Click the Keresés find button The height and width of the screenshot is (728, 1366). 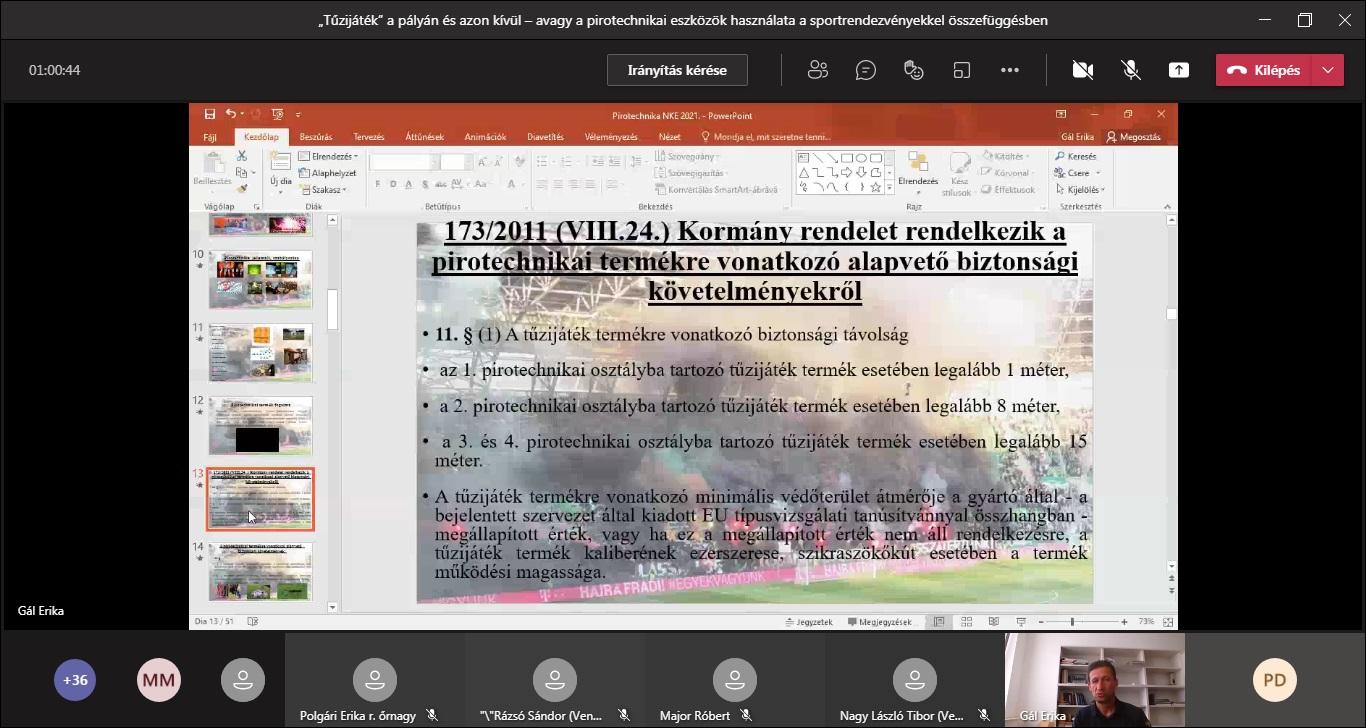click(x=1076, y=157)
